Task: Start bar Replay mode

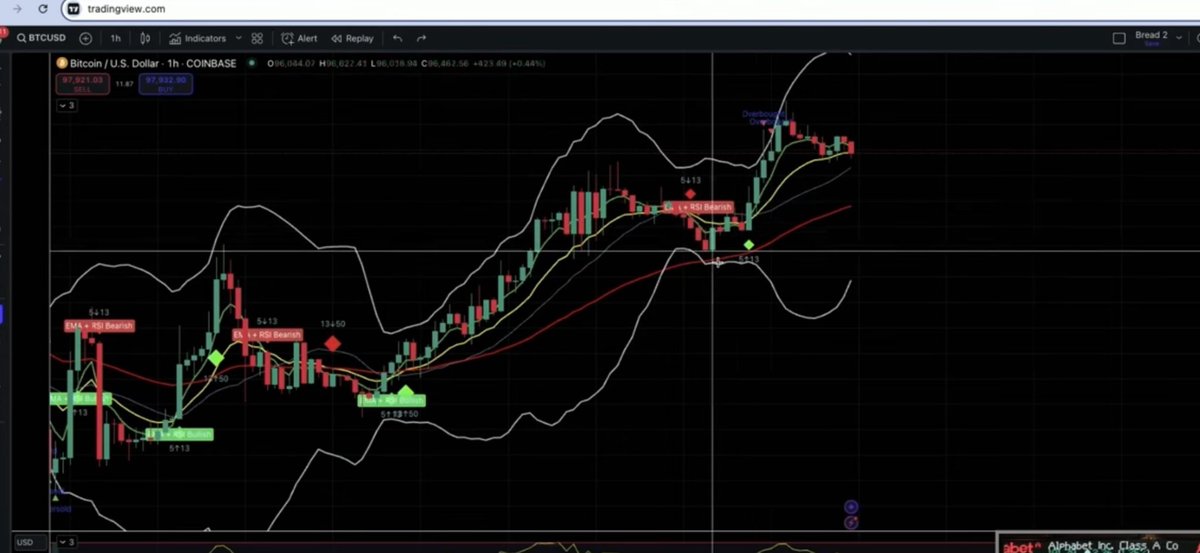Action: click(x=351, y=38)
